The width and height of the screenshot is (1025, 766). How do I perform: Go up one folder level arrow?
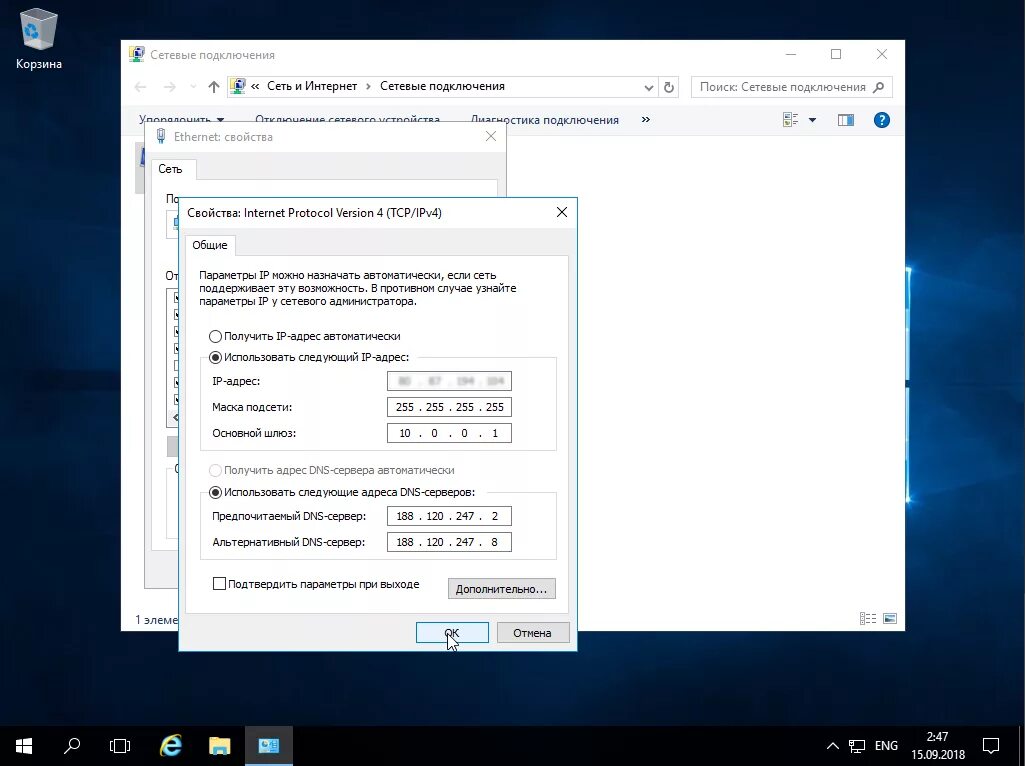click(x=214, y=87)
